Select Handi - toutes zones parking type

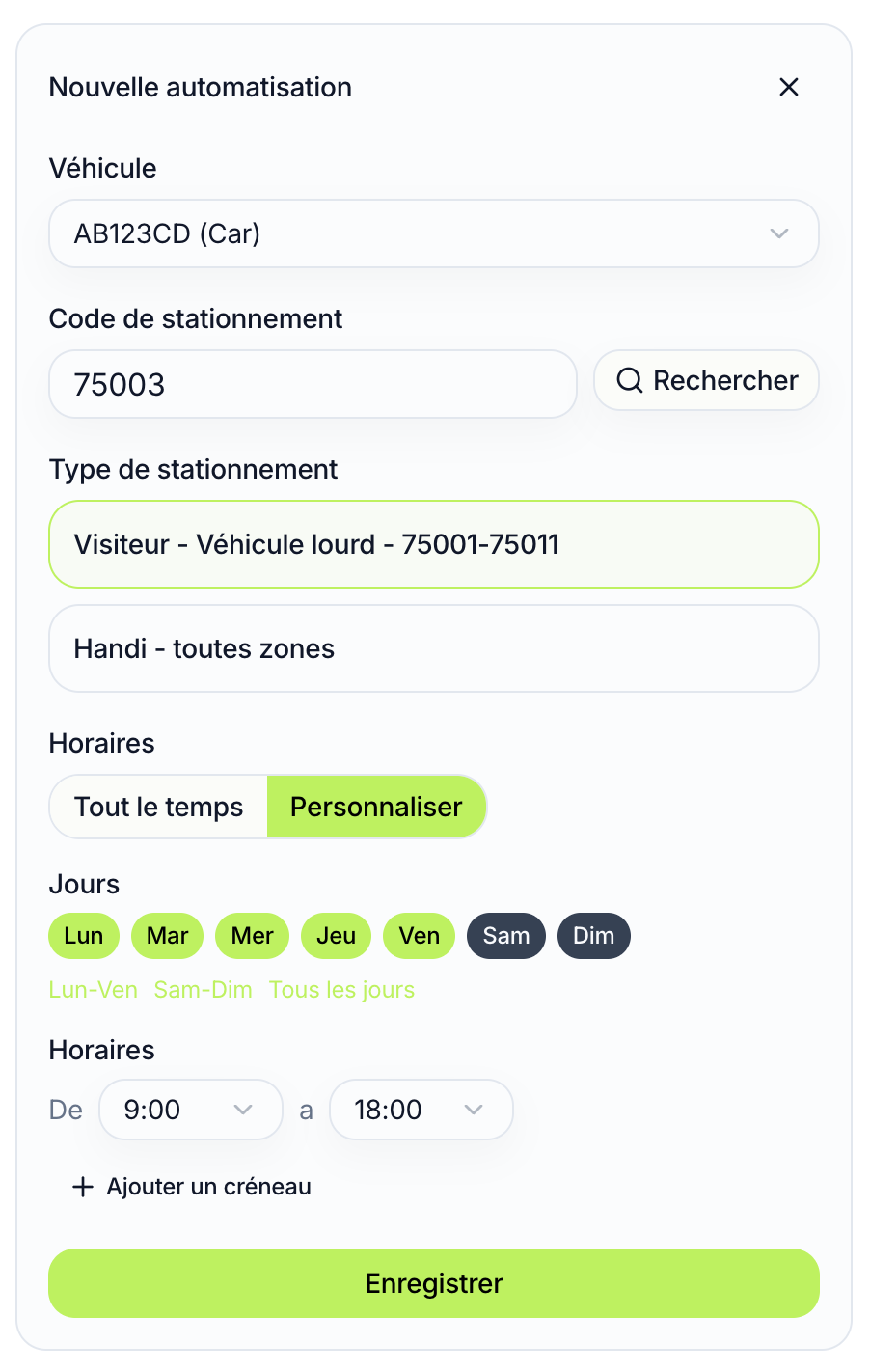point(433,648)
